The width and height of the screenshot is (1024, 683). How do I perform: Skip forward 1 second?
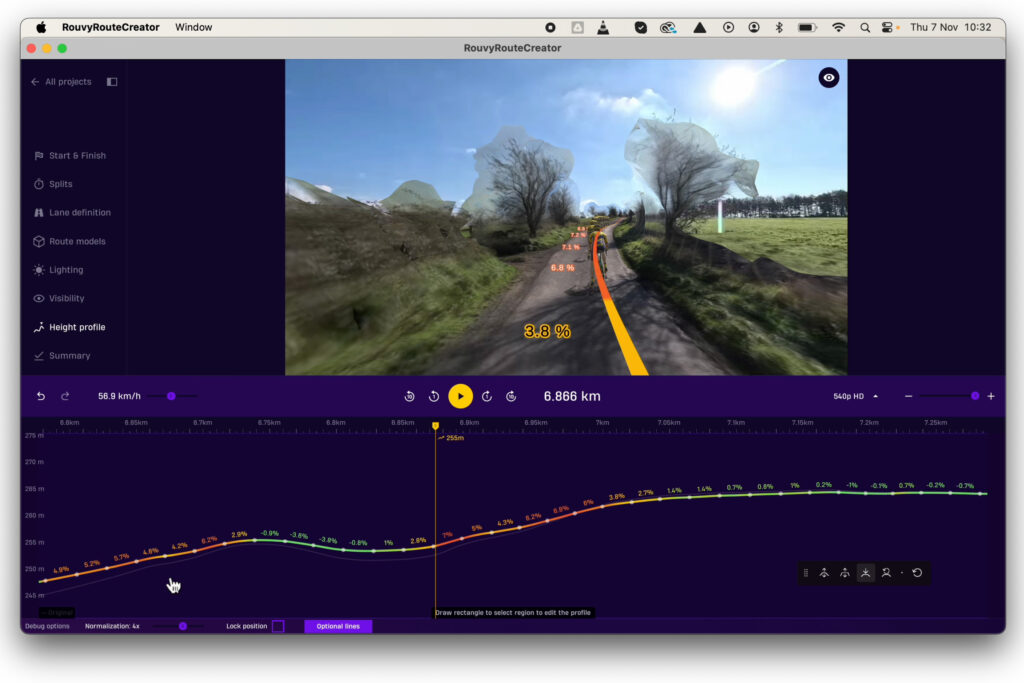point(487,396)
